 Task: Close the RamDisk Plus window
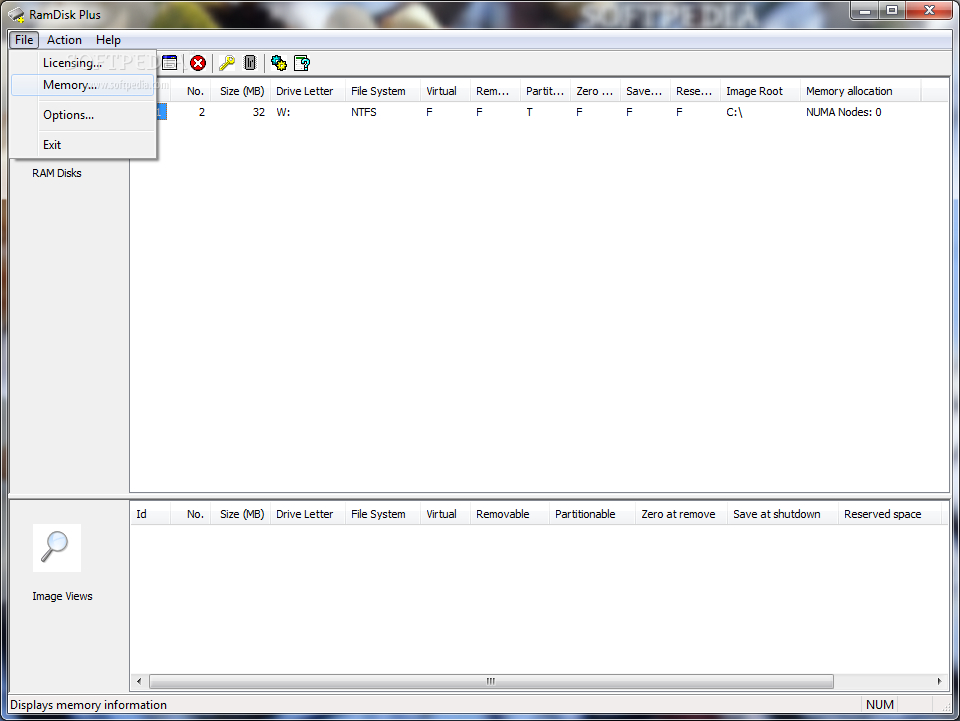pyautogui.click(x=929, y=10)
